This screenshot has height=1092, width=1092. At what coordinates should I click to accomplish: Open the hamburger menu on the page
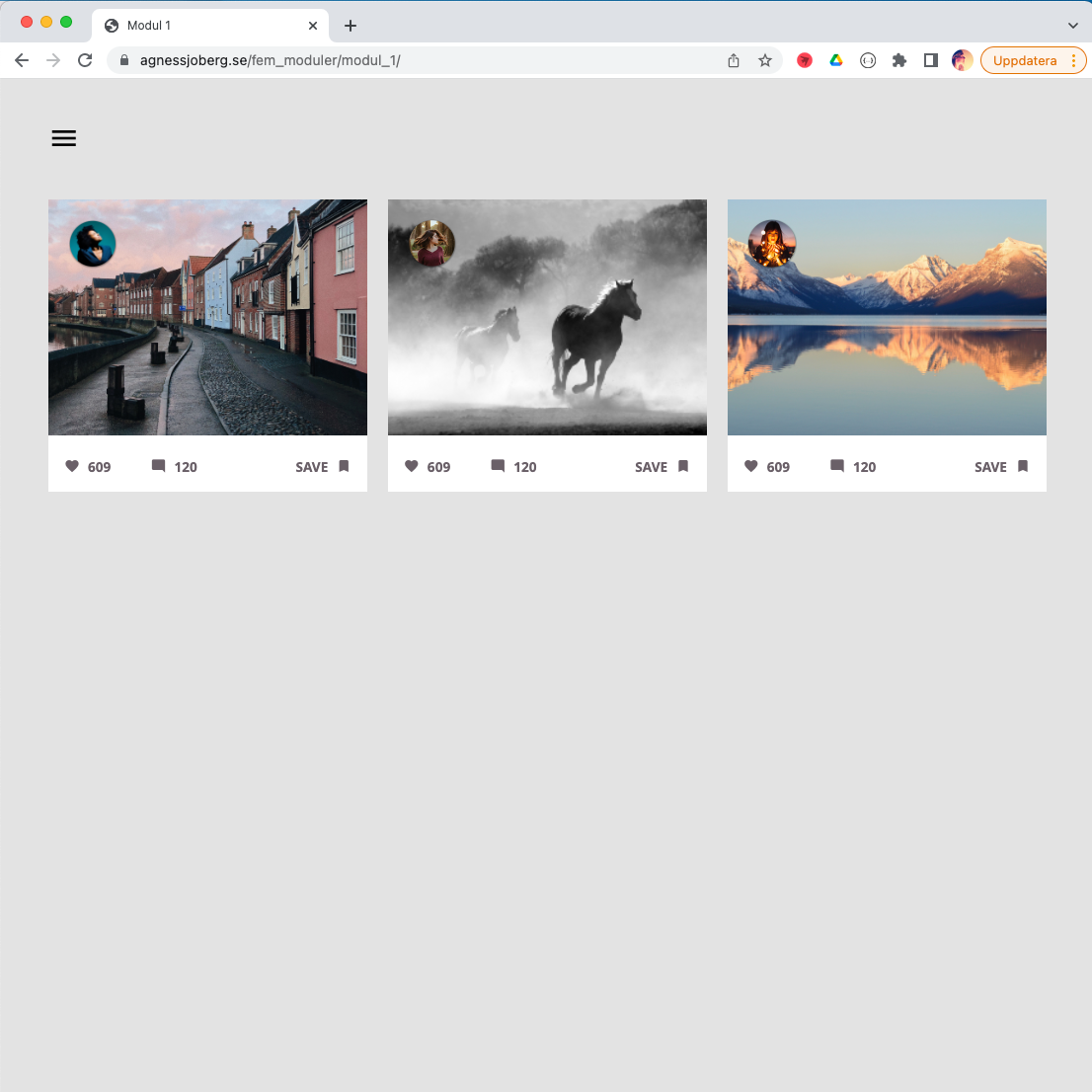63,138
